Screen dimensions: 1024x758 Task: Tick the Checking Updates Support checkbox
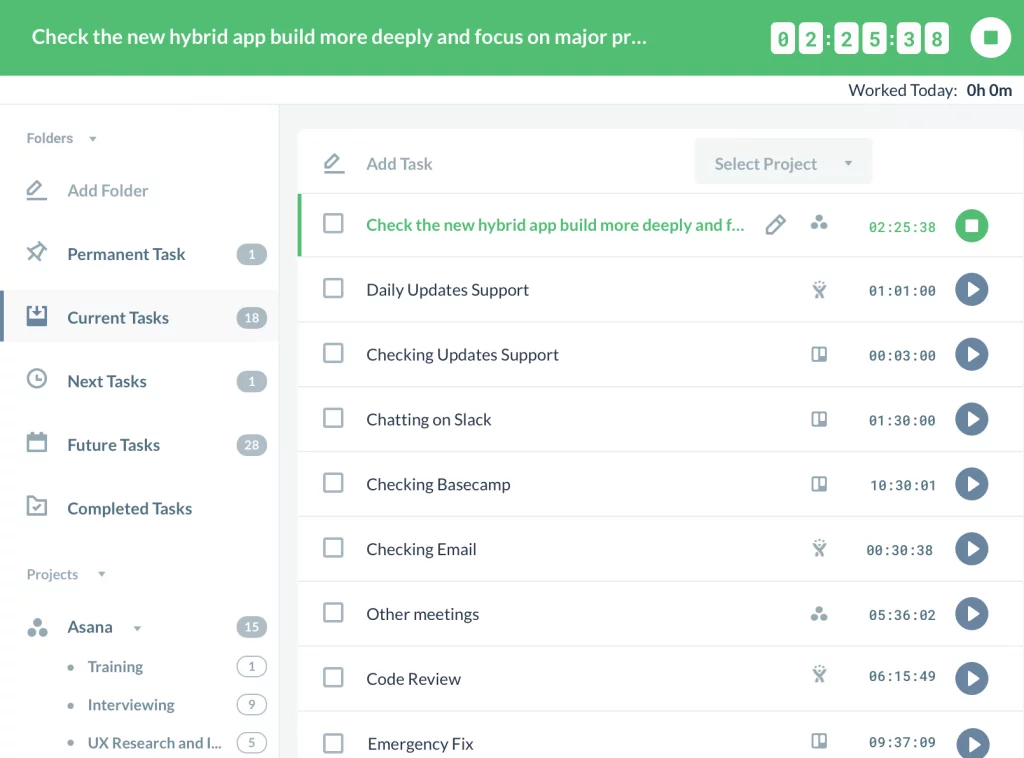333,354
